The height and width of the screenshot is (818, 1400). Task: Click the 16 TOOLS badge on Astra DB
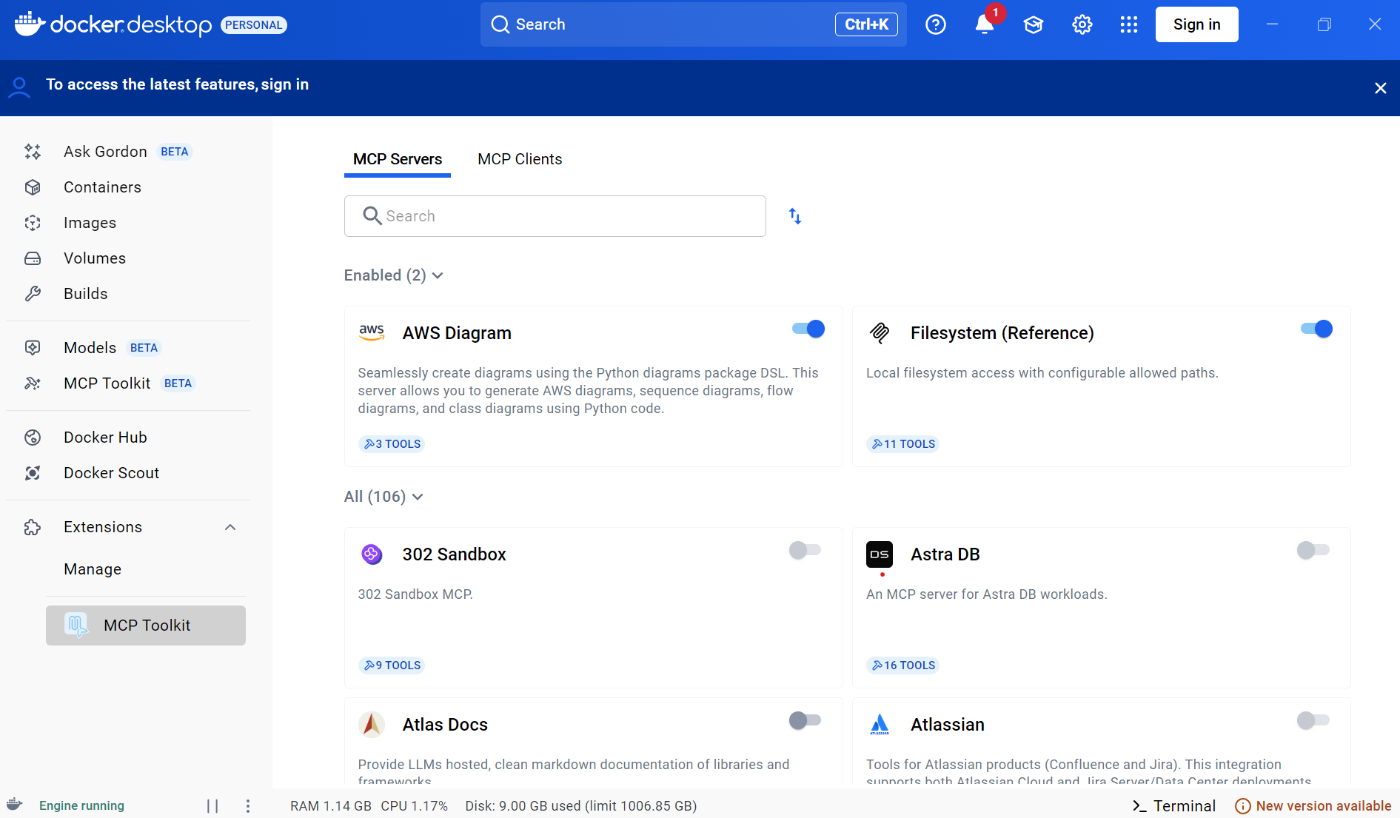[x=903, y=665]
